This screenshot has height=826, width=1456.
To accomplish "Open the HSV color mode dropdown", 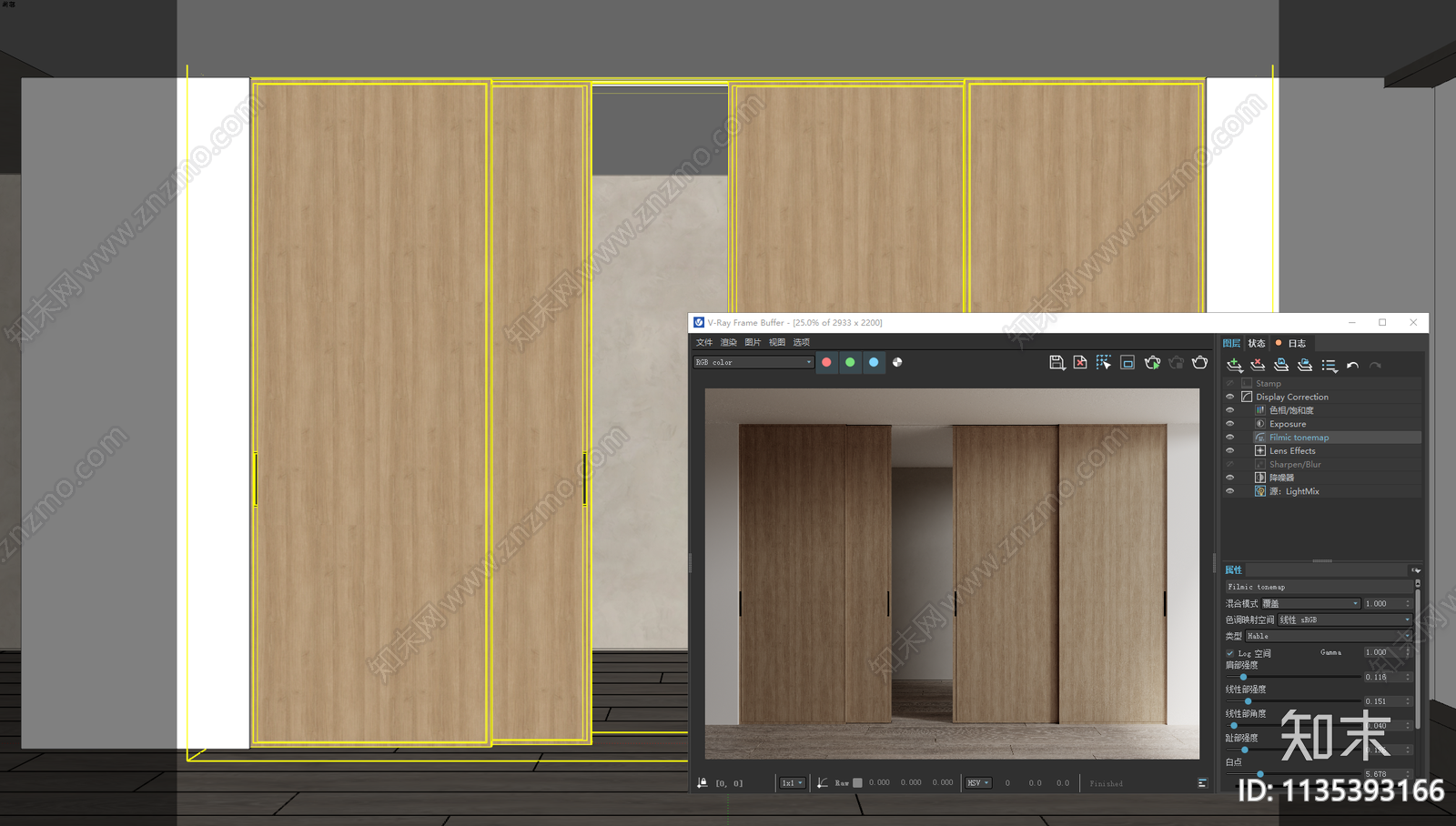I will [x=978, y=782].
